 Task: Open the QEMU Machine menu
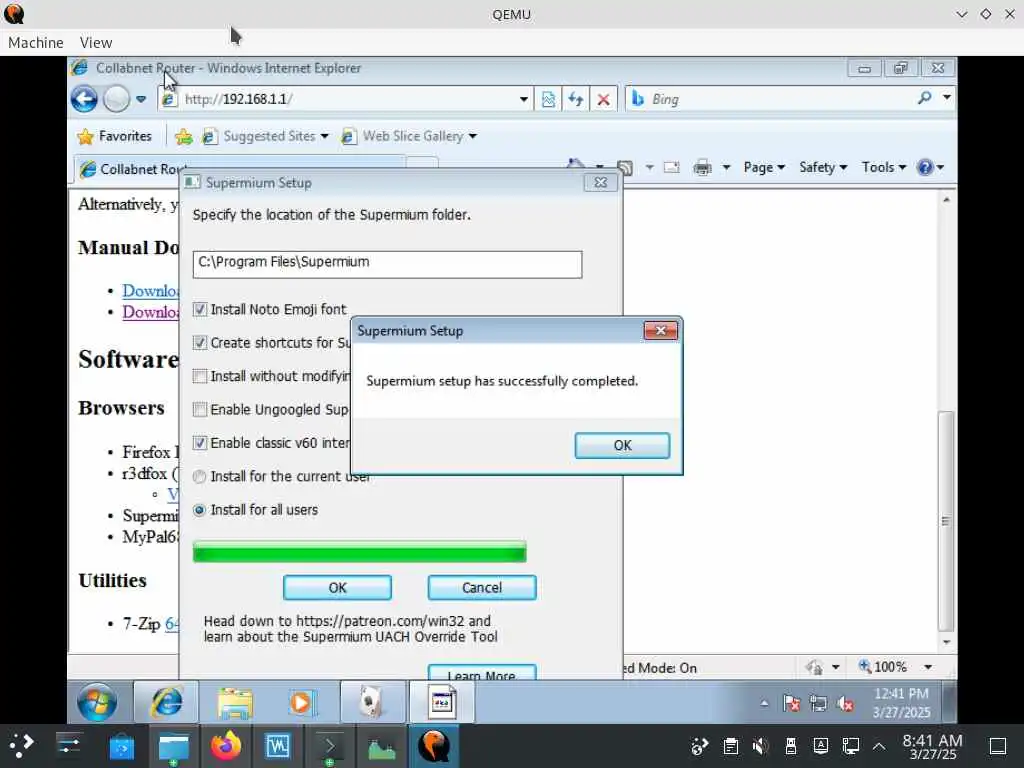36,42
